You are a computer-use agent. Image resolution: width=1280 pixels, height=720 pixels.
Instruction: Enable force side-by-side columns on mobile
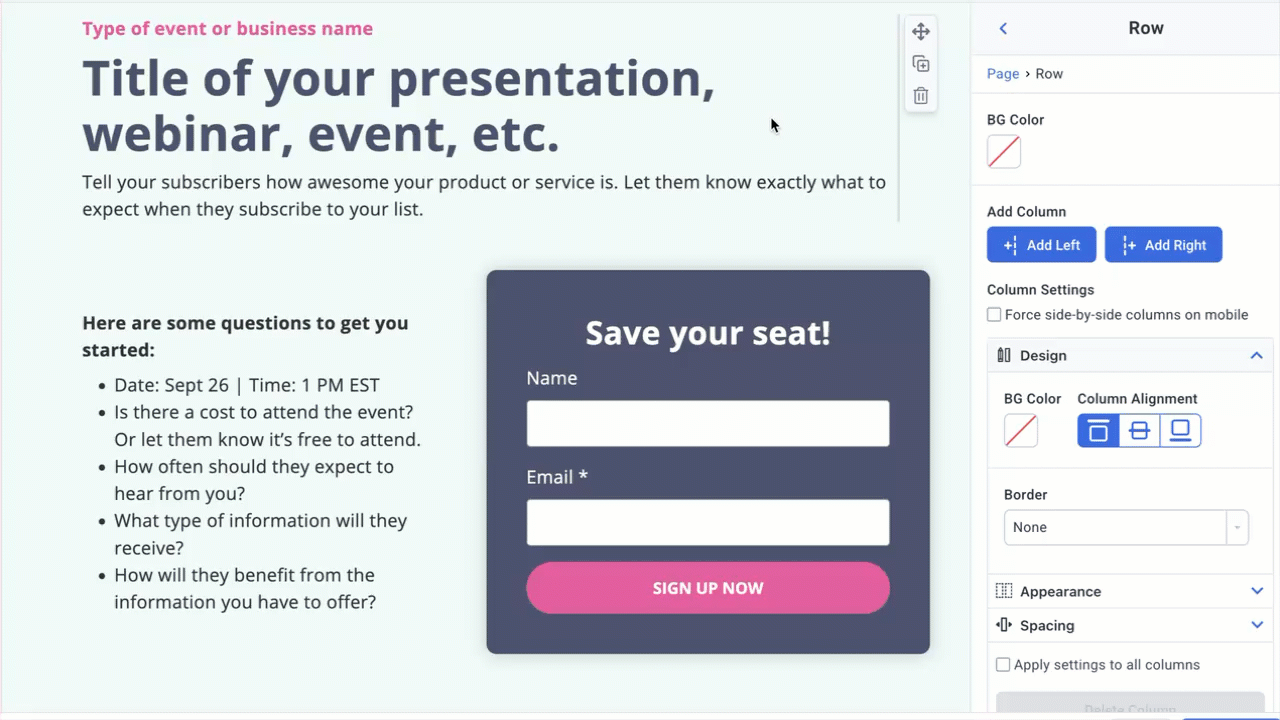(994, 314)
